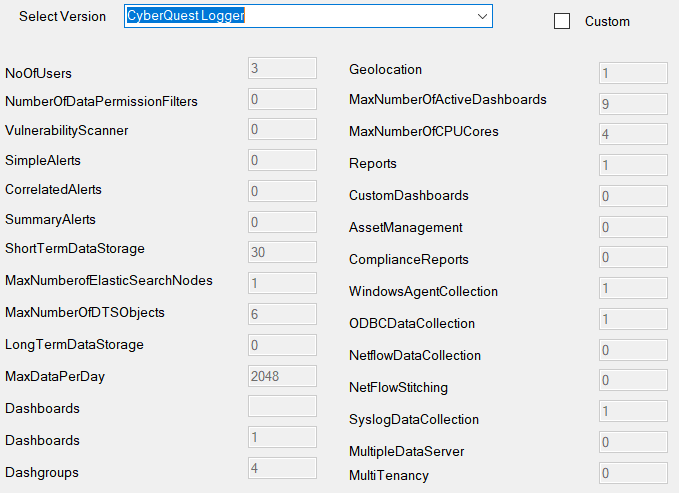This screenshot has height=493, width=679.
Task: Click the LongTermDataStorage value field
Action: pos(282,345)
